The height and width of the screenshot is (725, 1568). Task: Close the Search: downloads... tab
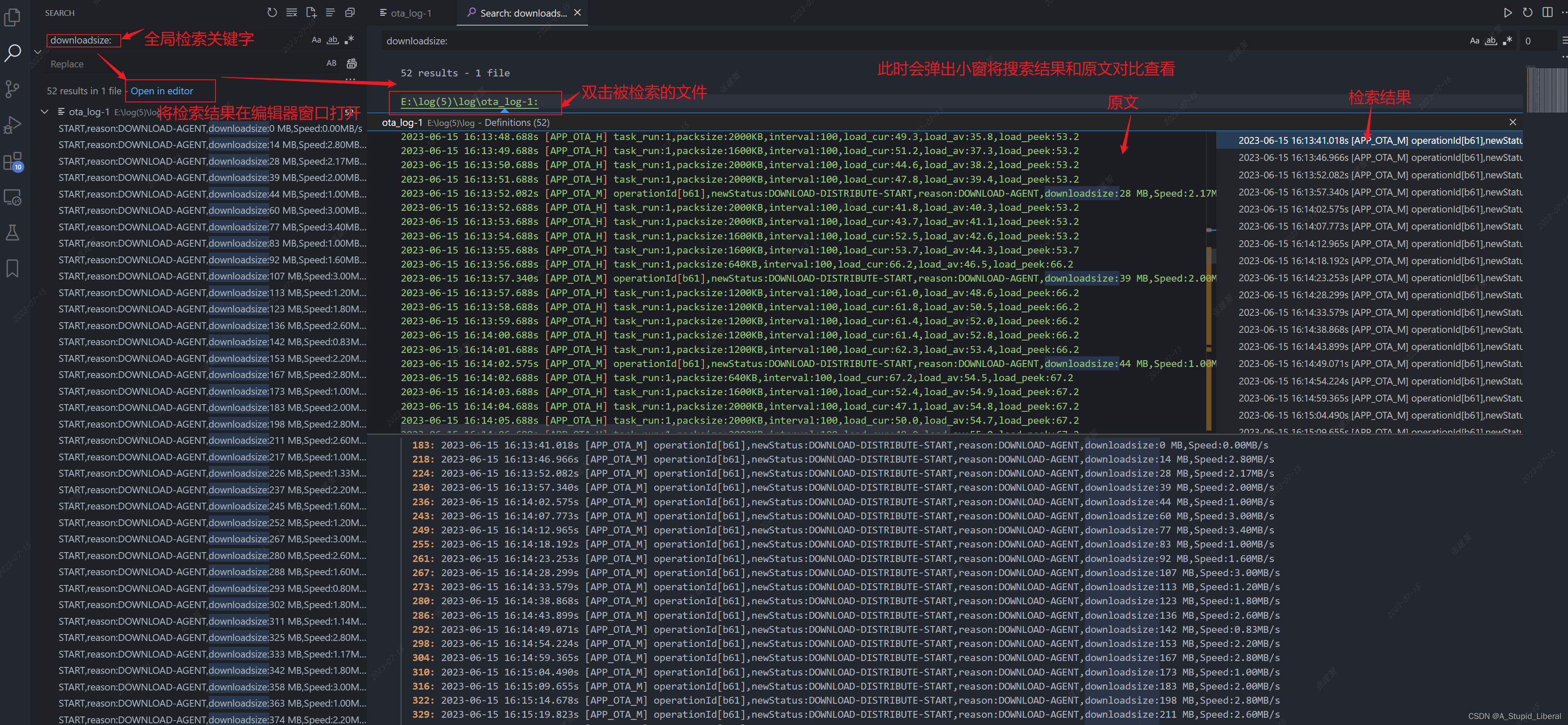point(578,13)
